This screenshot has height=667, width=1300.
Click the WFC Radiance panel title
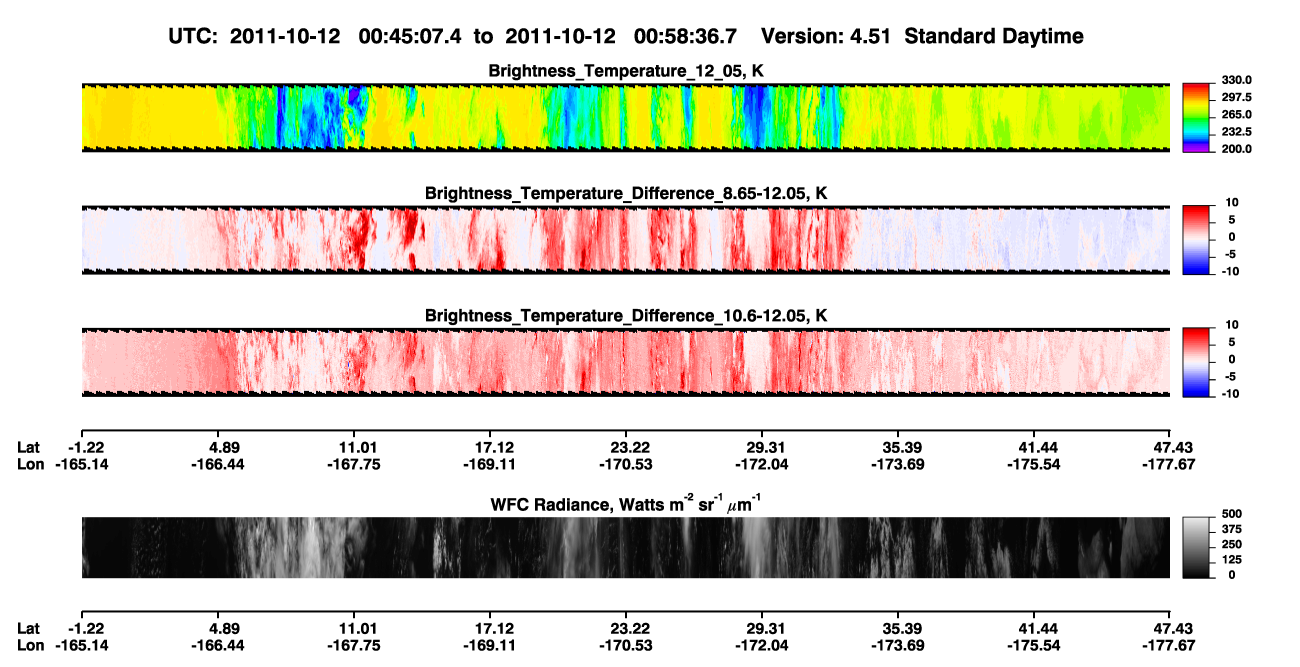pyautogui.click(x=625, y=503)
